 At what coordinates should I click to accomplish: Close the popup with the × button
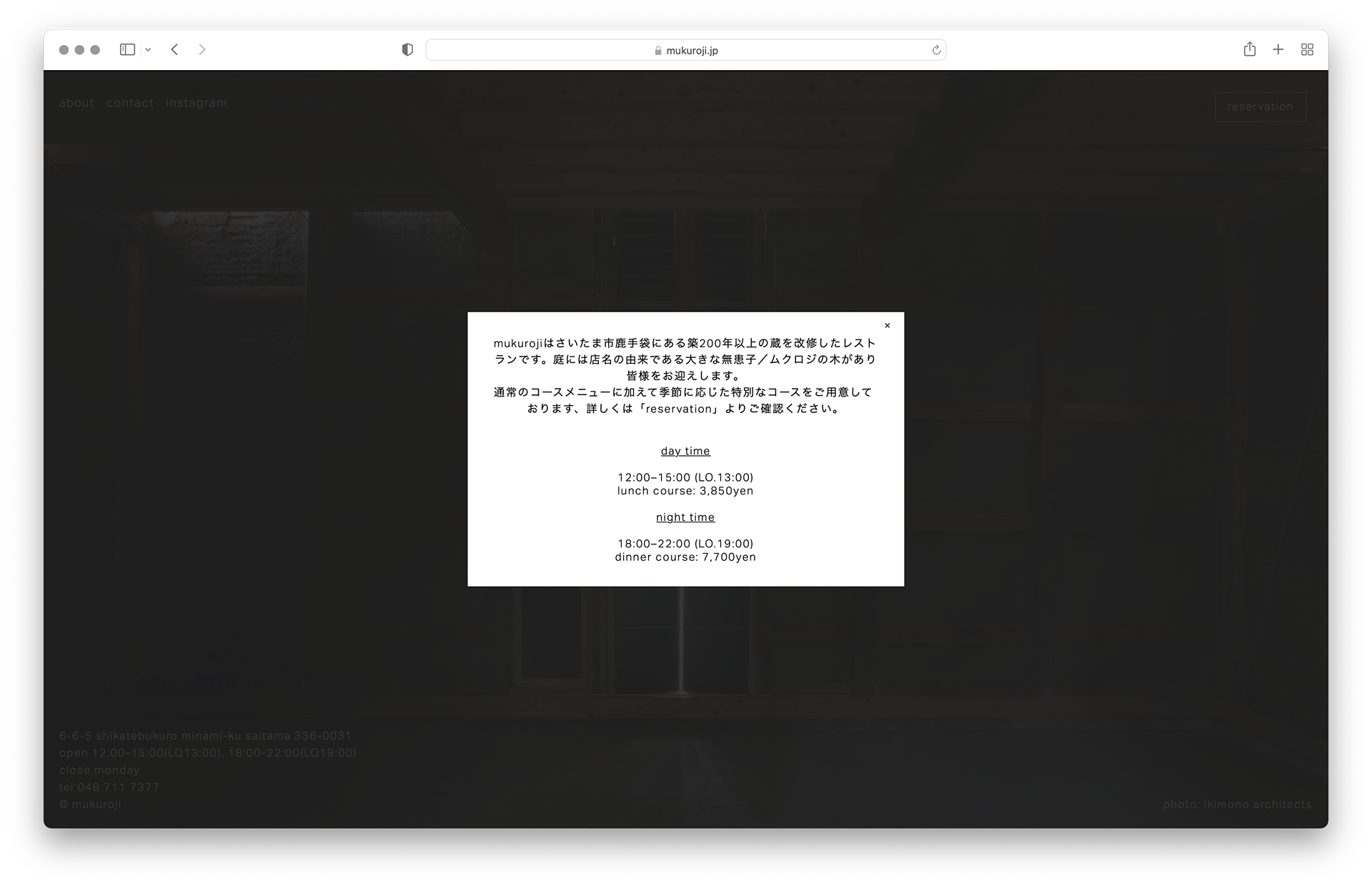(x=888, y=326)
